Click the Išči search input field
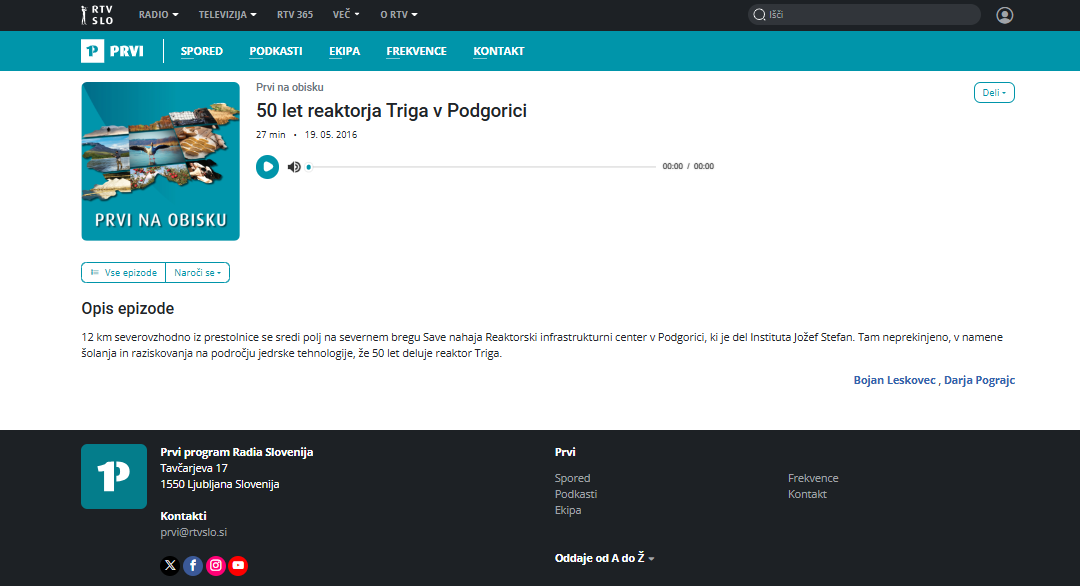This screenshot has height=586, width=1080. 864,14
